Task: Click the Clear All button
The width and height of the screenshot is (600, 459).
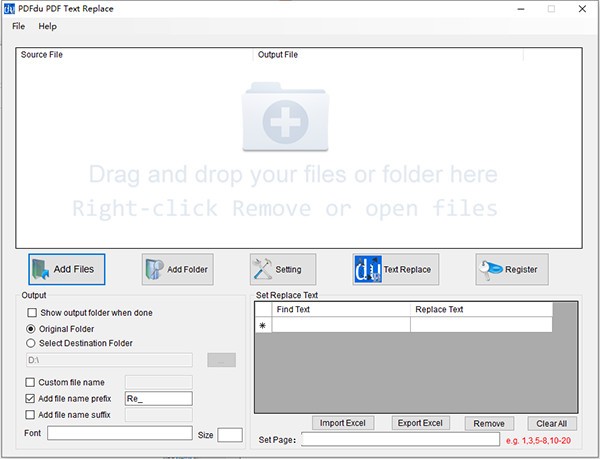Action: click(x=552, y=423)
